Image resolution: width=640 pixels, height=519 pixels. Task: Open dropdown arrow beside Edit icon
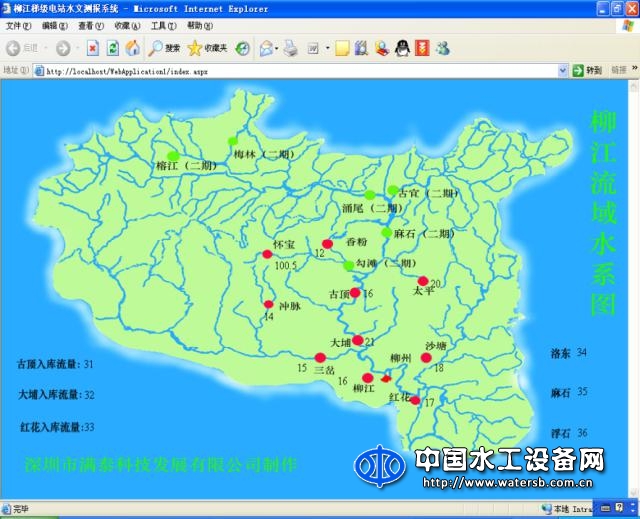[327, 48]
